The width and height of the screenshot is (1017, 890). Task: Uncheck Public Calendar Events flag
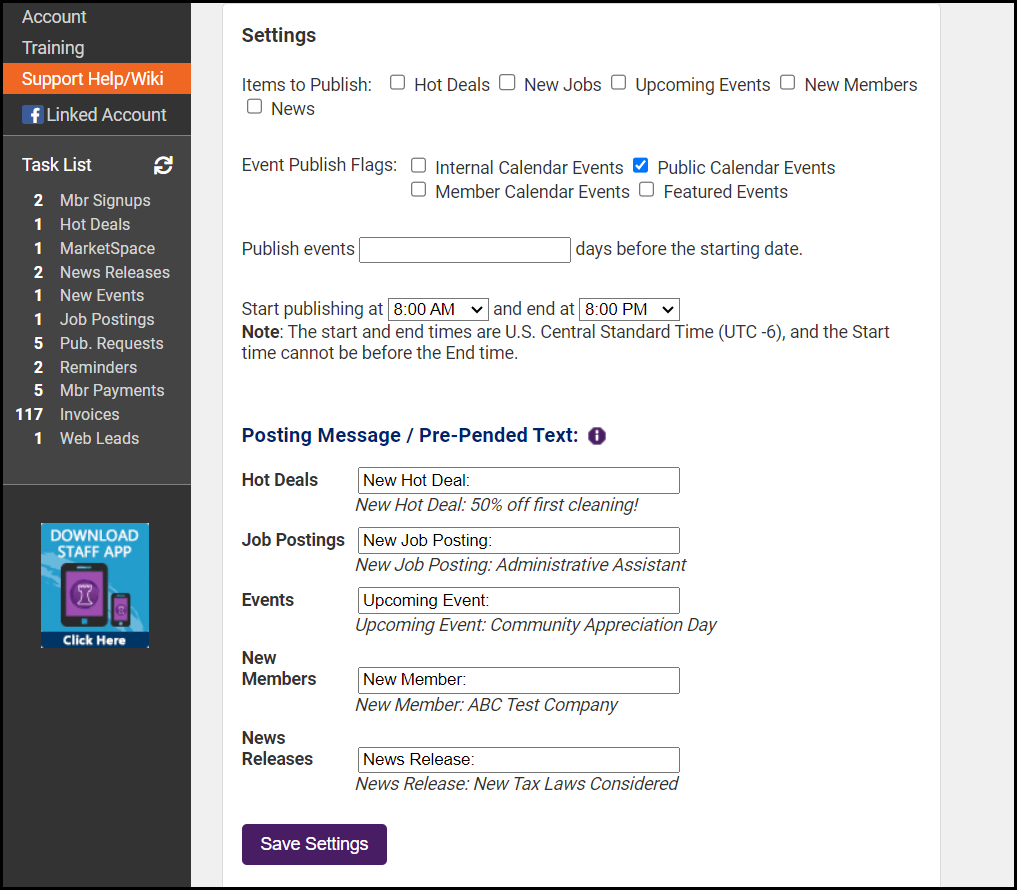click(641, 166)
